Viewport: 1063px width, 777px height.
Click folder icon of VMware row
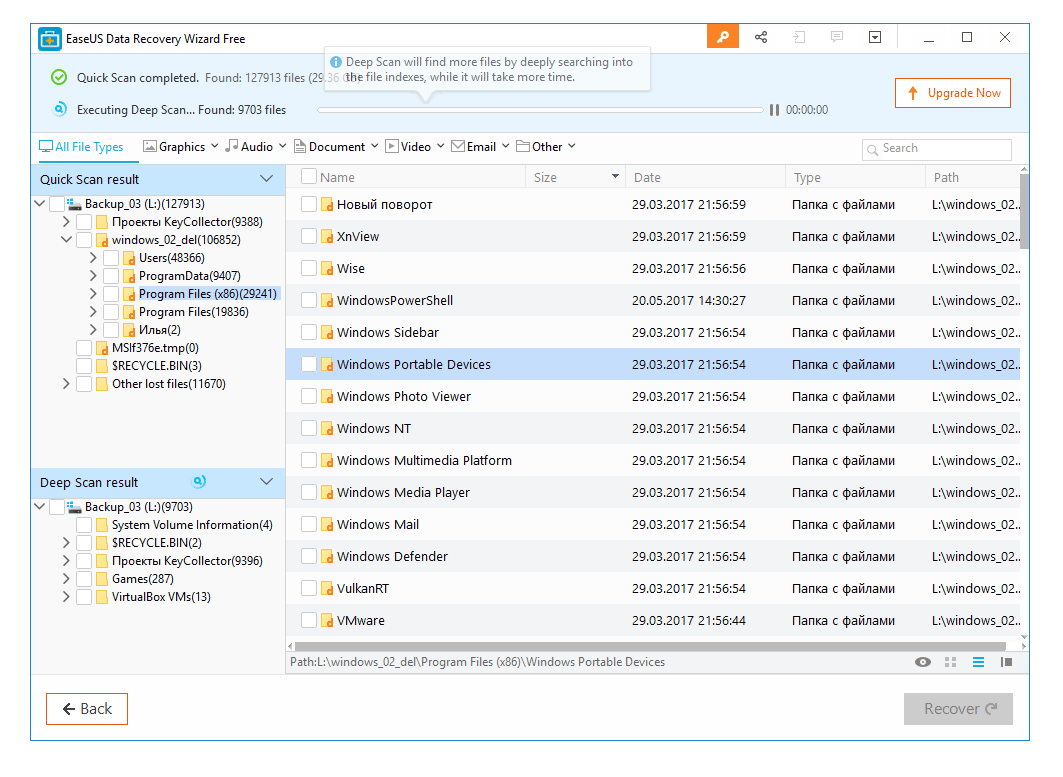click(x=327, y=620)
